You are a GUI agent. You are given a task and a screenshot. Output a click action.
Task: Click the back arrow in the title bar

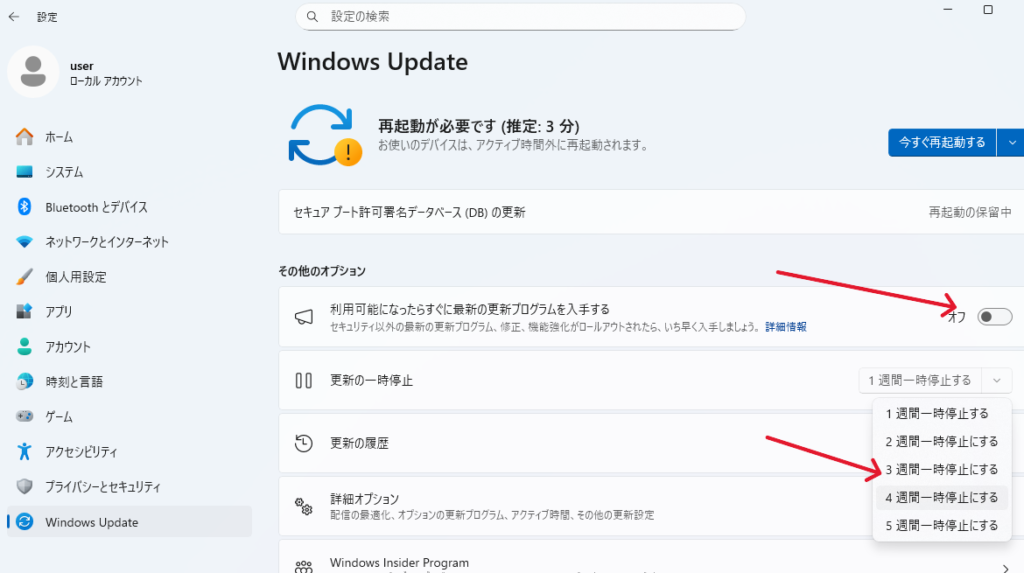[14, 17]
